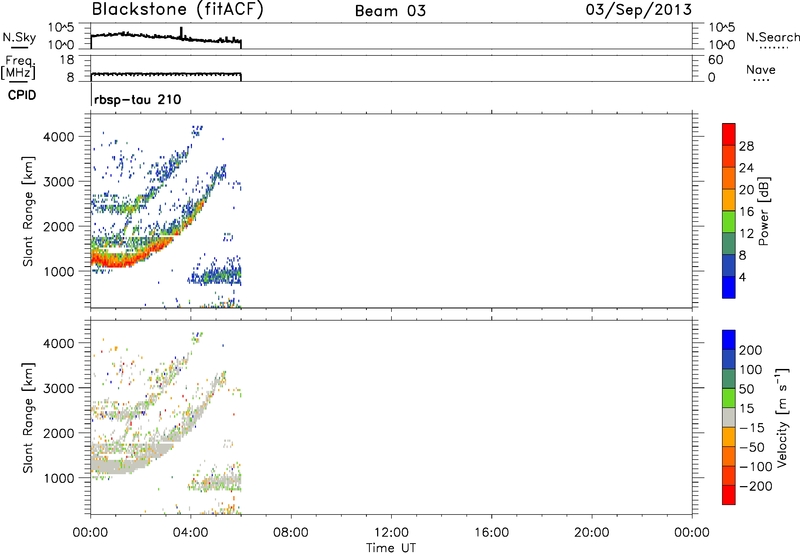Click the blue bottom of power colorbar
The image size is (800, 554).
(729, 287)
